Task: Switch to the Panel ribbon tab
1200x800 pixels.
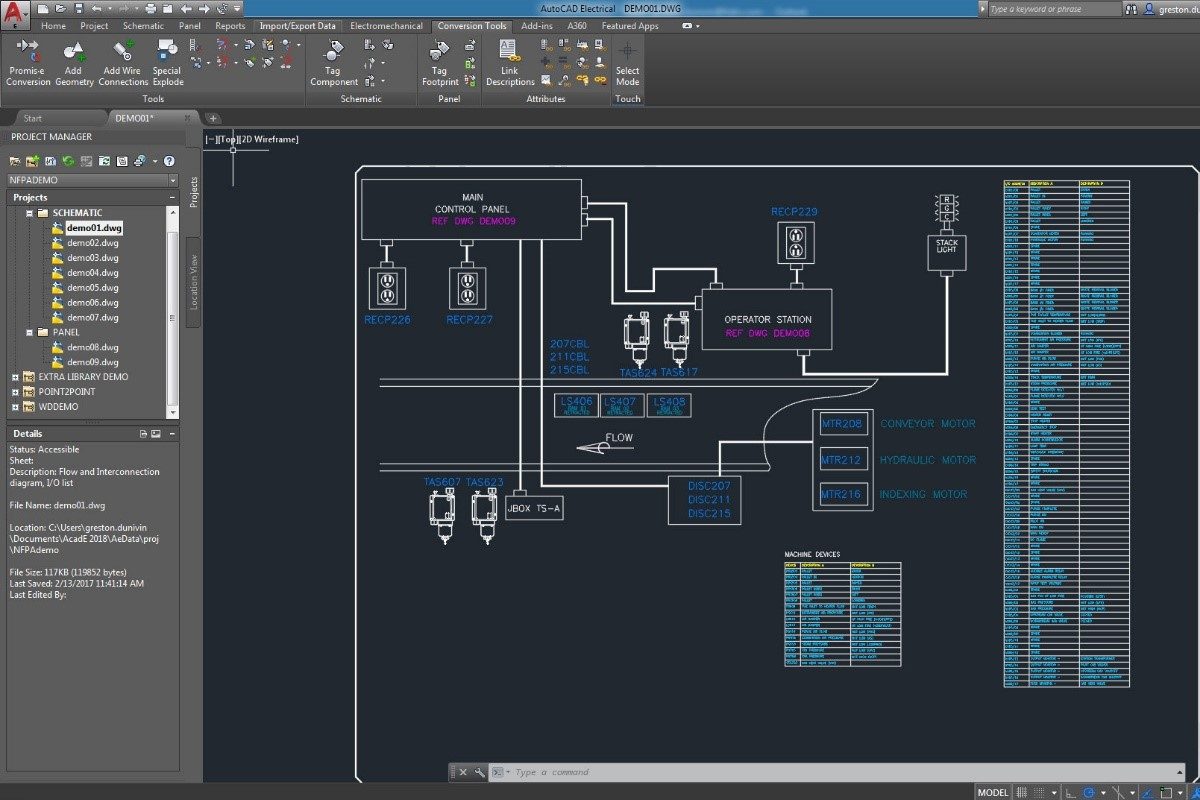Action: coord(190,26)
